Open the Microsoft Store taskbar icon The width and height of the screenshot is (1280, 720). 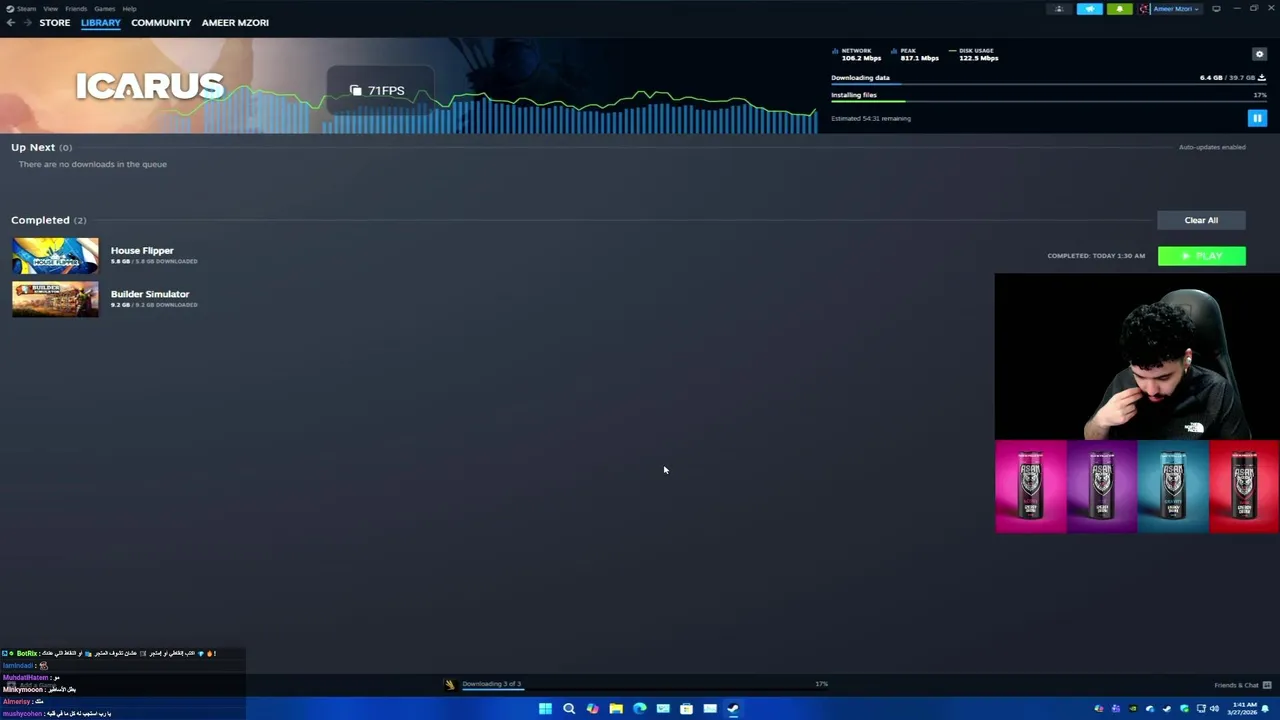click(686, 709)
